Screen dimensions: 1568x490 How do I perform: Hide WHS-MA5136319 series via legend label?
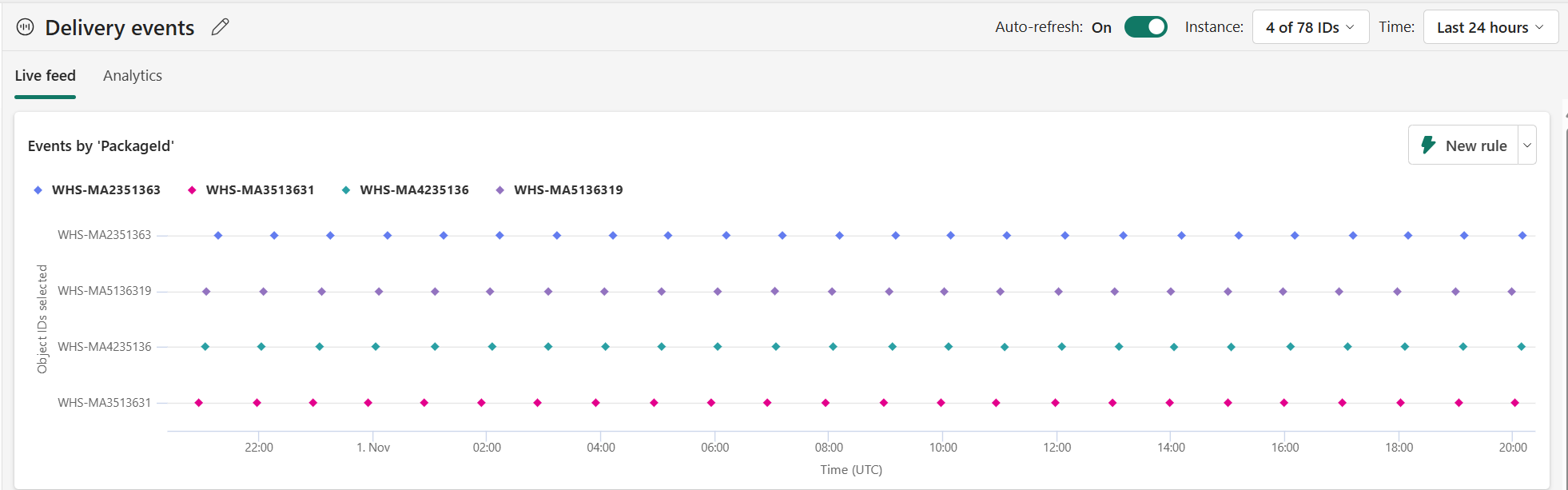pyautogui.click(x=568, y=190)
